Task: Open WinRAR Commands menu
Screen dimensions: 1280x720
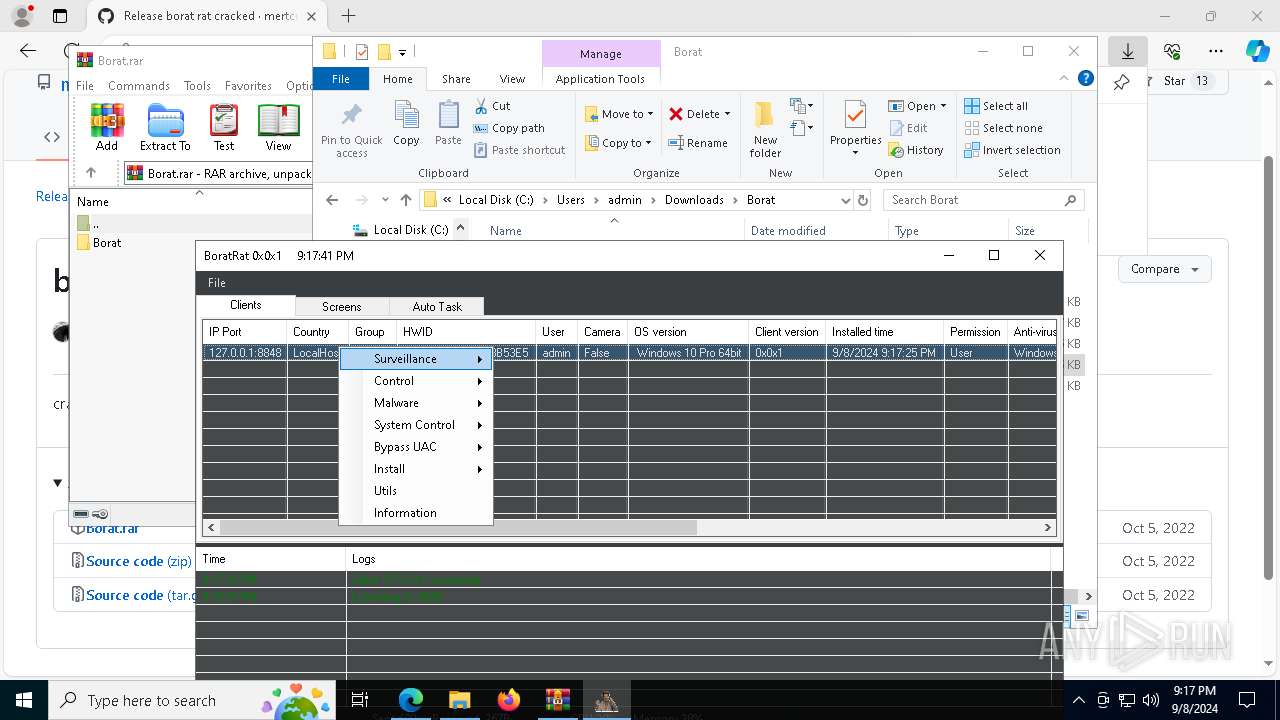Action: (139, 86)
